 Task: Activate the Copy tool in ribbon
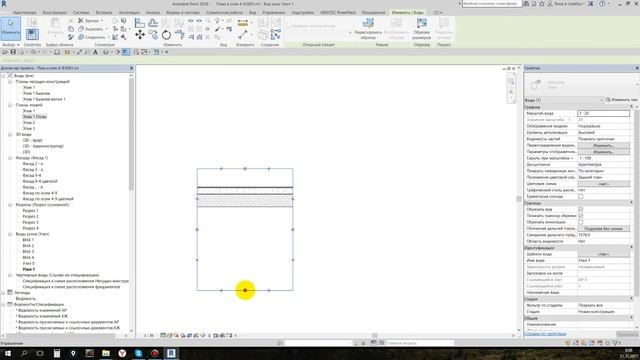coord(153,35)
